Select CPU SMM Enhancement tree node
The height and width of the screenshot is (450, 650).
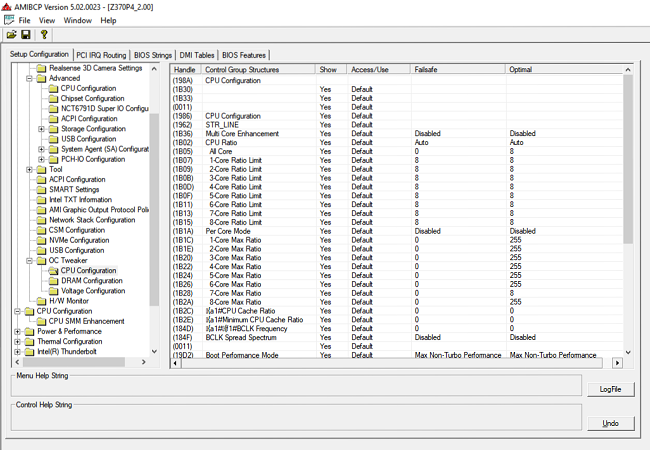pyautogui.click(x=86, y=321)
